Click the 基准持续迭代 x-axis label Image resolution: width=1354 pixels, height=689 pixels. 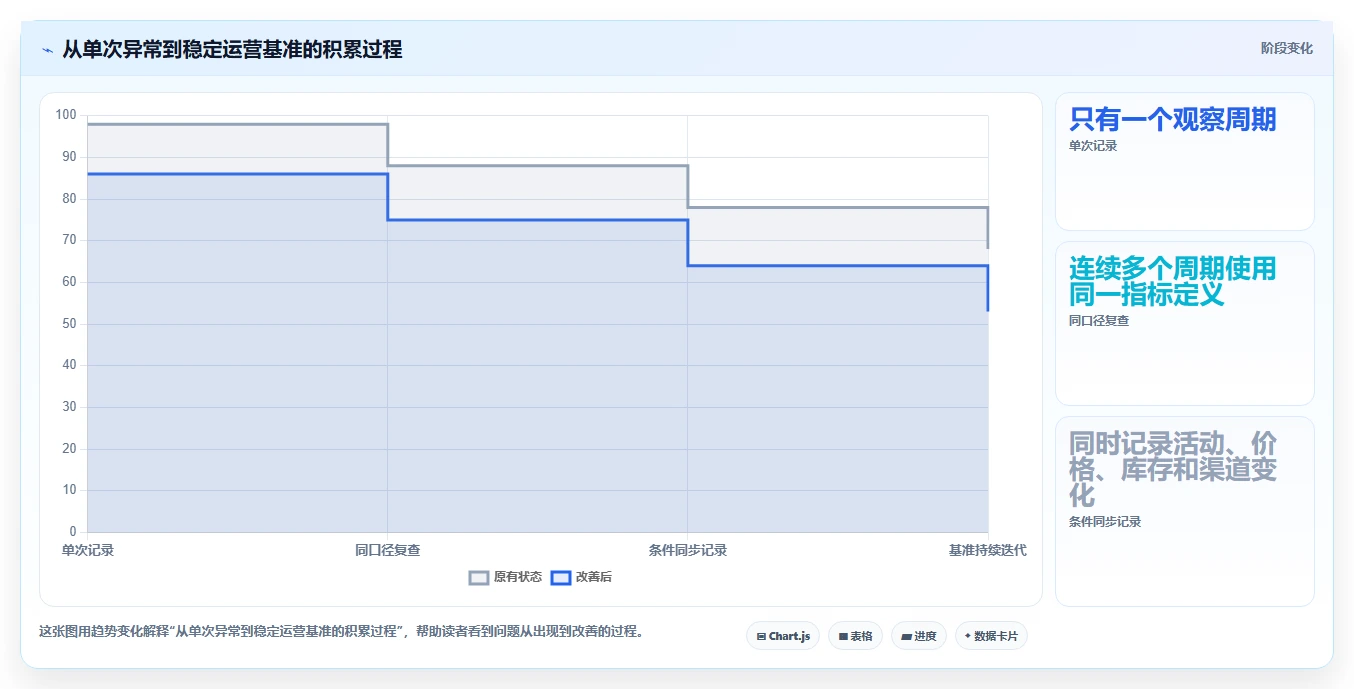pos(988,550)
